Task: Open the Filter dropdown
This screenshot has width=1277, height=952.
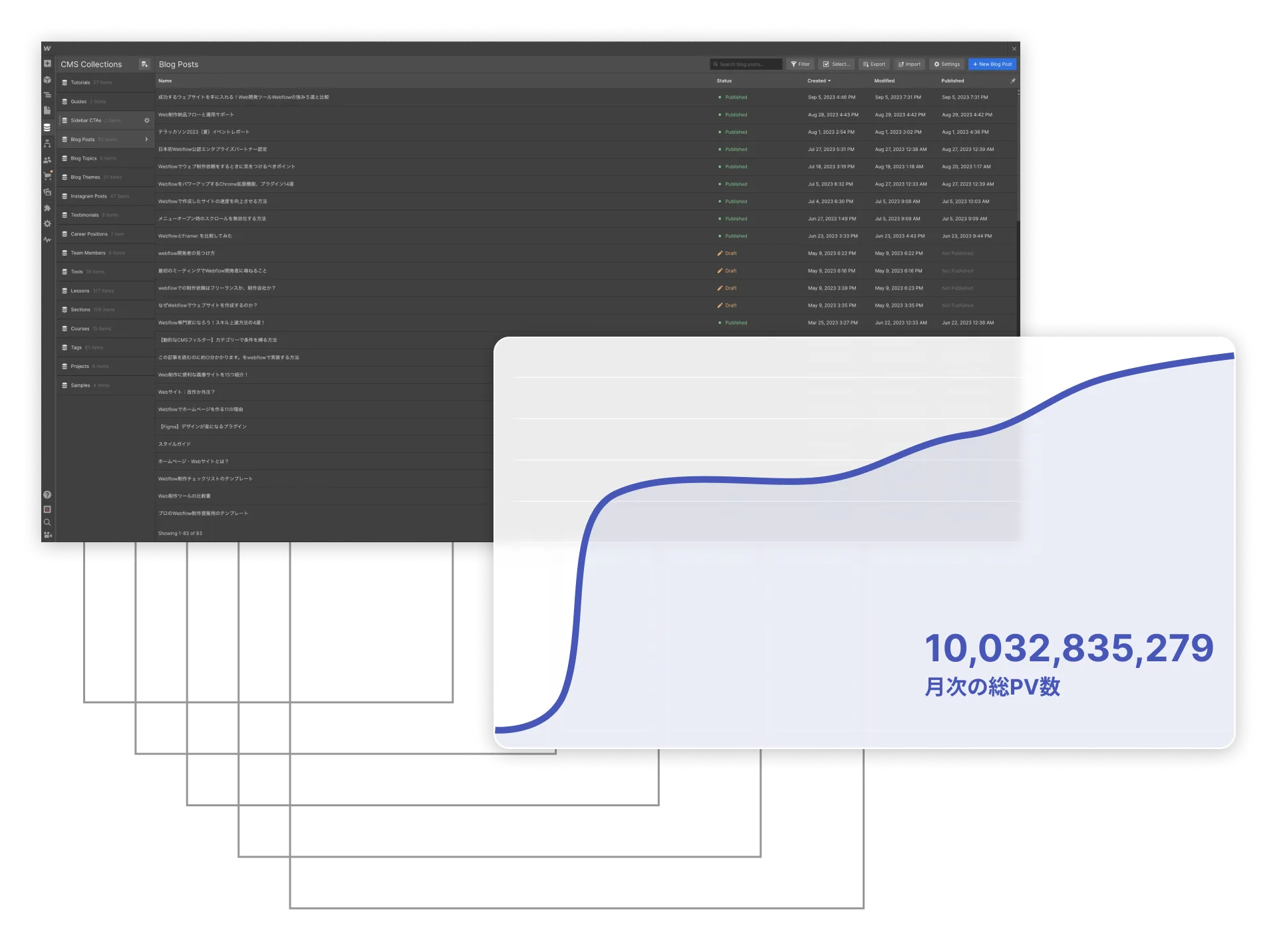Action: pos(800,64)
